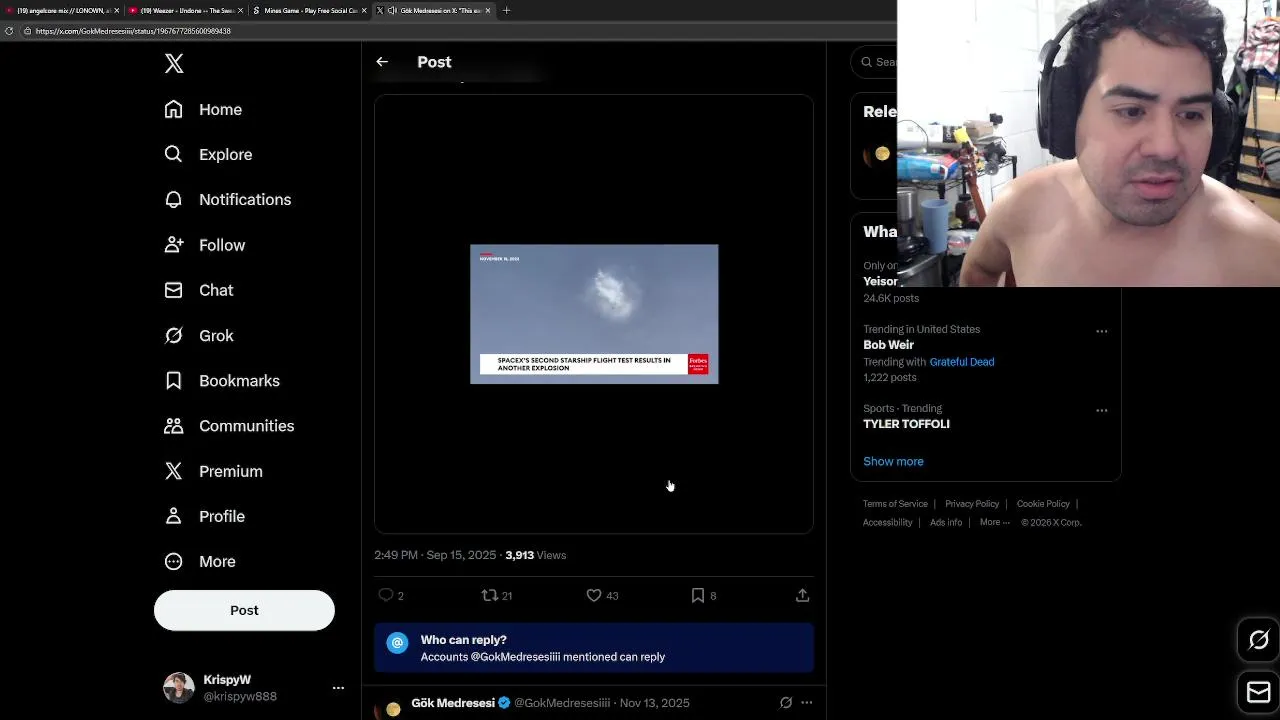This screenshot has width=1280, height=720.
Task: Click the reply icon with 2 replies
Action: click(386, 595)
